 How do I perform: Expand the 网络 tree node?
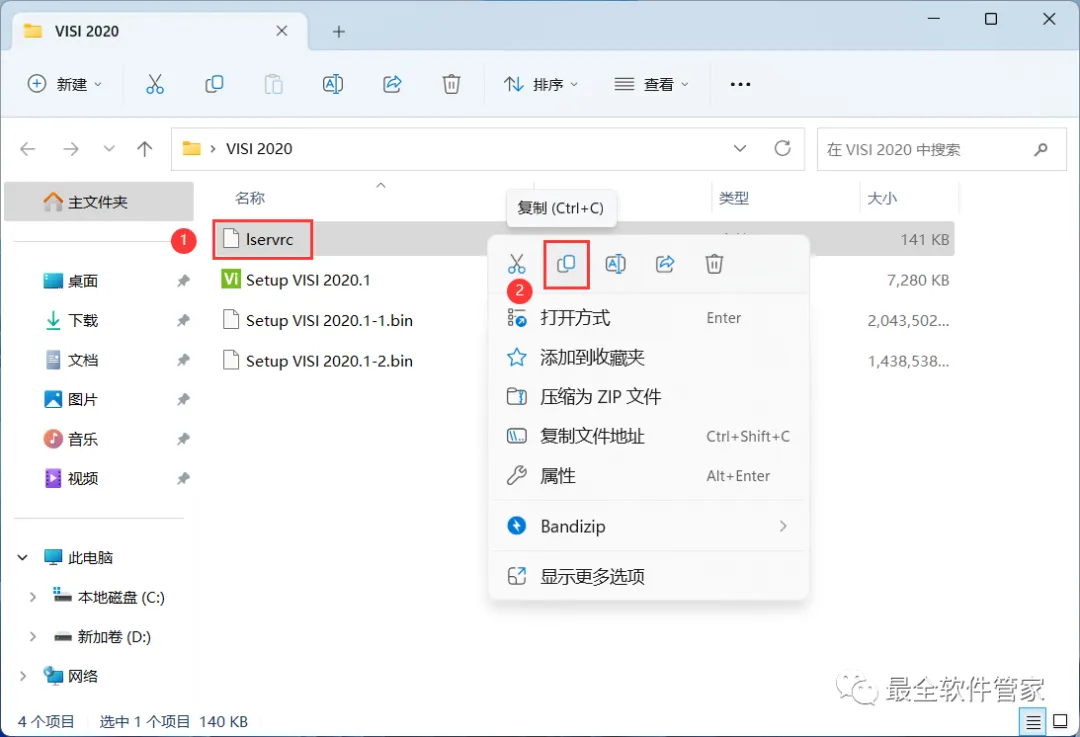[23, 676]
